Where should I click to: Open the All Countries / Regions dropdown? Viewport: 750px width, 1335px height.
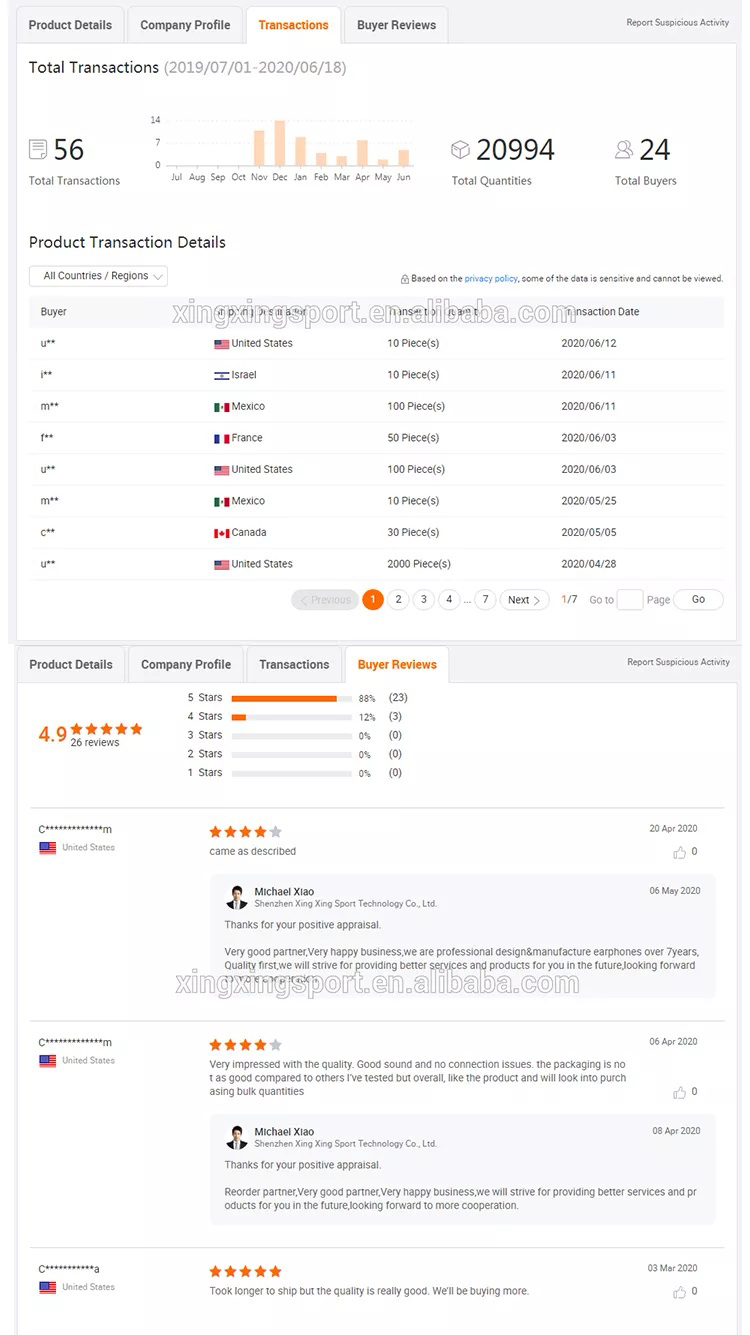tap(98, 276)
